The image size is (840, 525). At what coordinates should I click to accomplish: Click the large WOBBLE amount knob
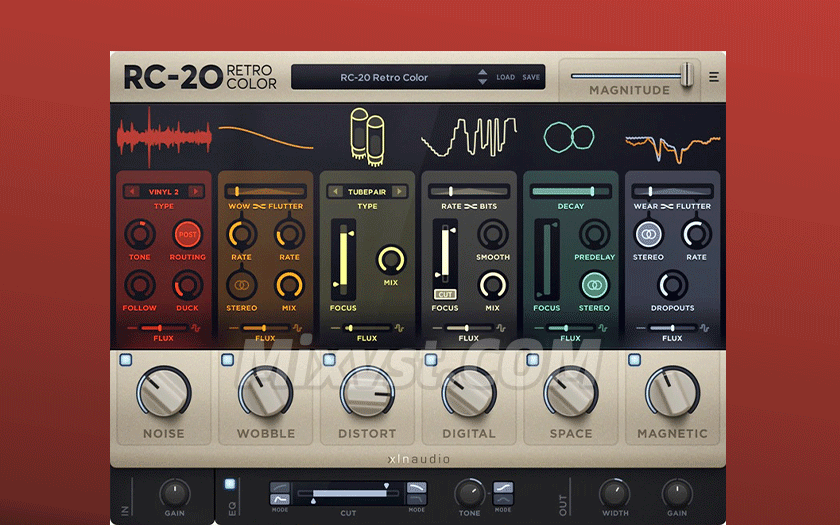[x=266, y=392]
